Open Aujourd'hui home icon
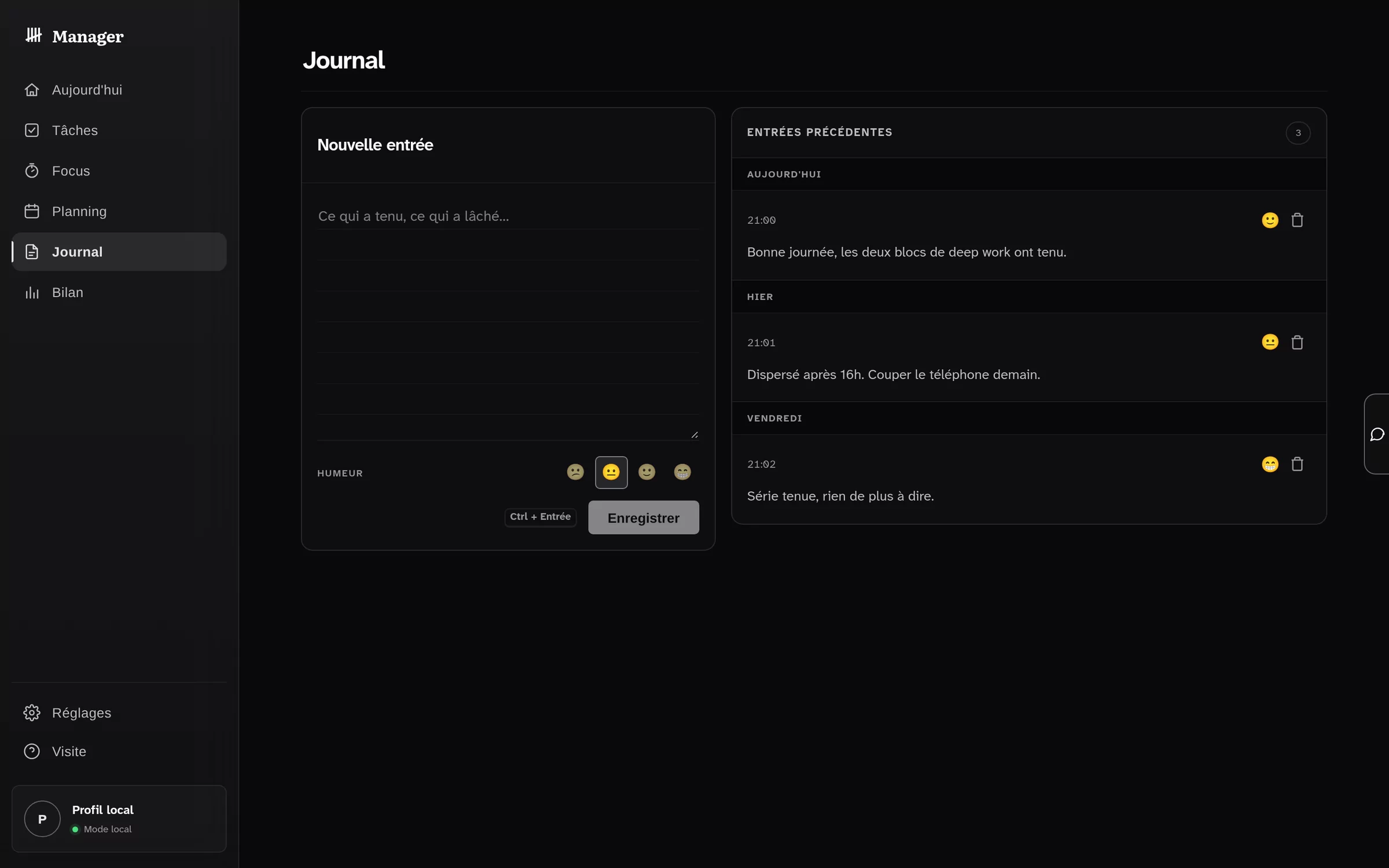Image resolution: width=1389 pixels, height=868 pixels. coord(32,90)
